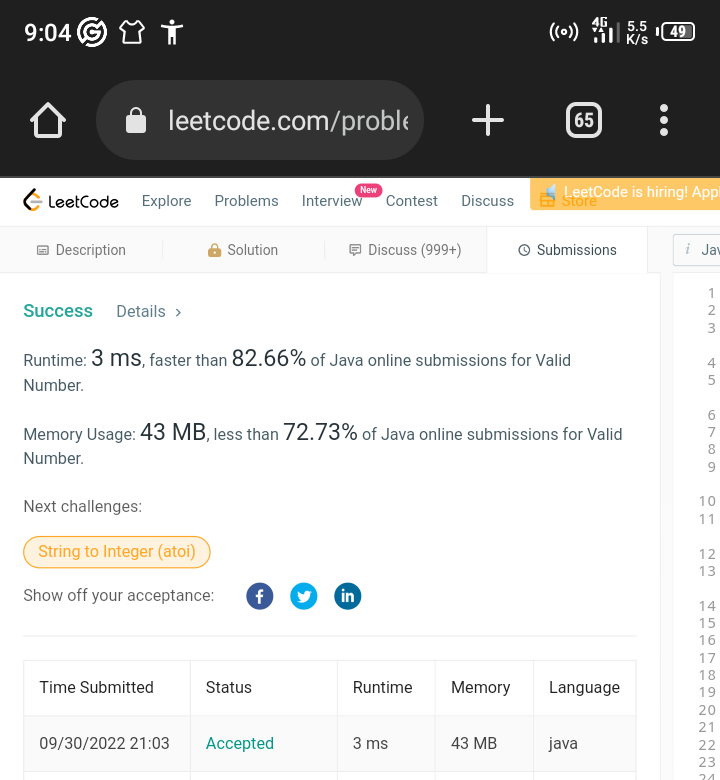Viewport: 720px width, 780px height.
Task: Open the Java language selector
Action: click(697, 250)
